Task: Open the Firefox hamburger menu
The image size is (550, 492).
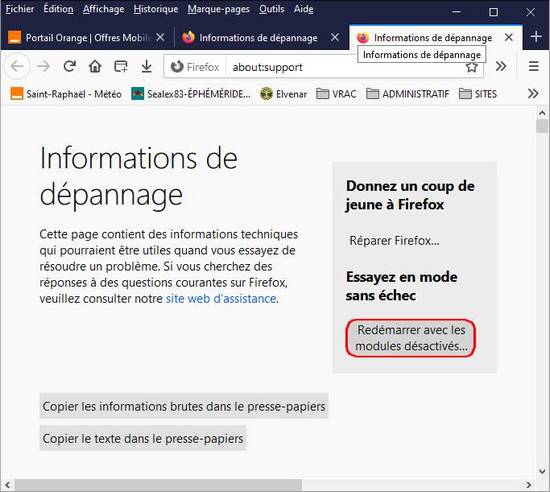Action: [x=534, y=66]
